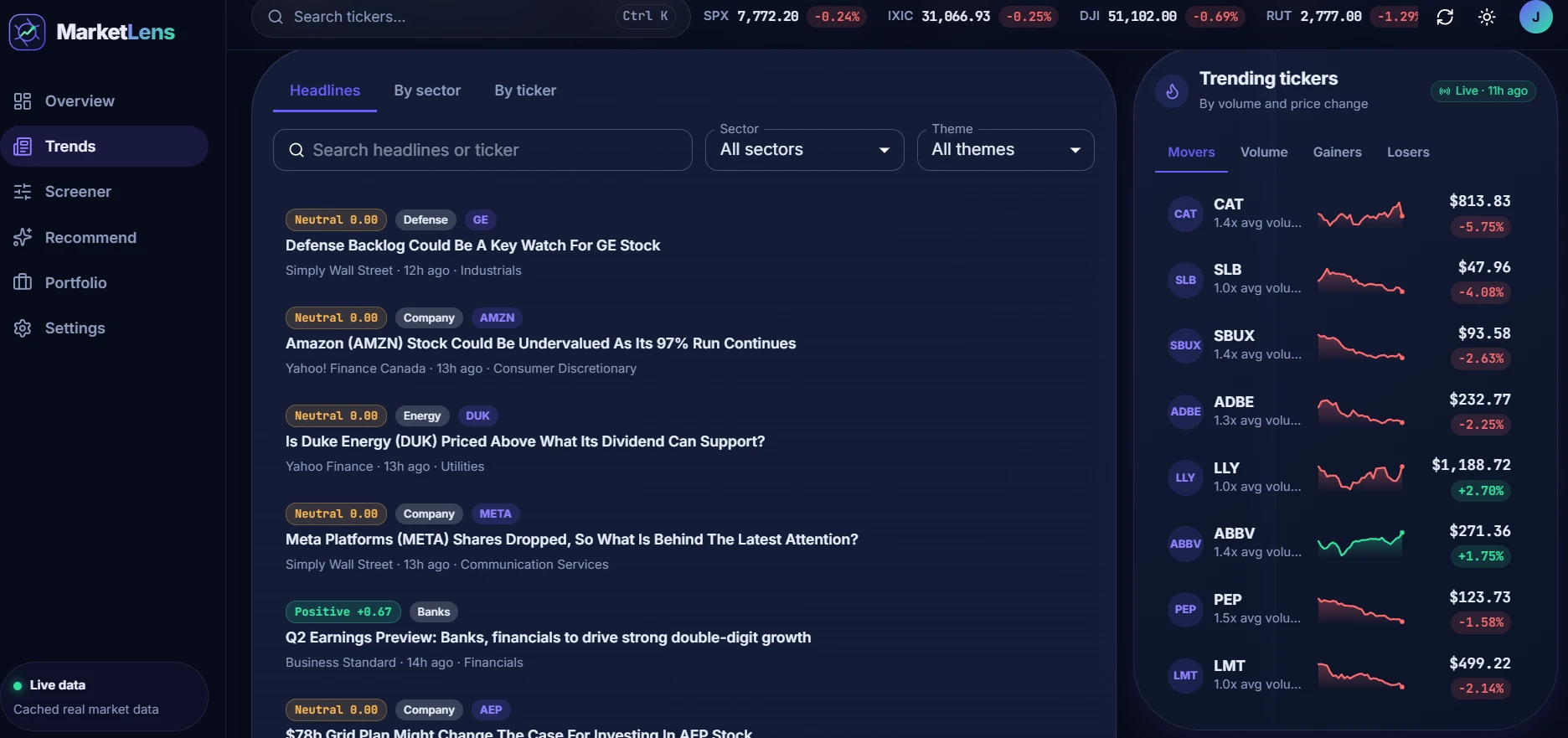
Task: Click the trending flame icon
Action: [1172, 91]
